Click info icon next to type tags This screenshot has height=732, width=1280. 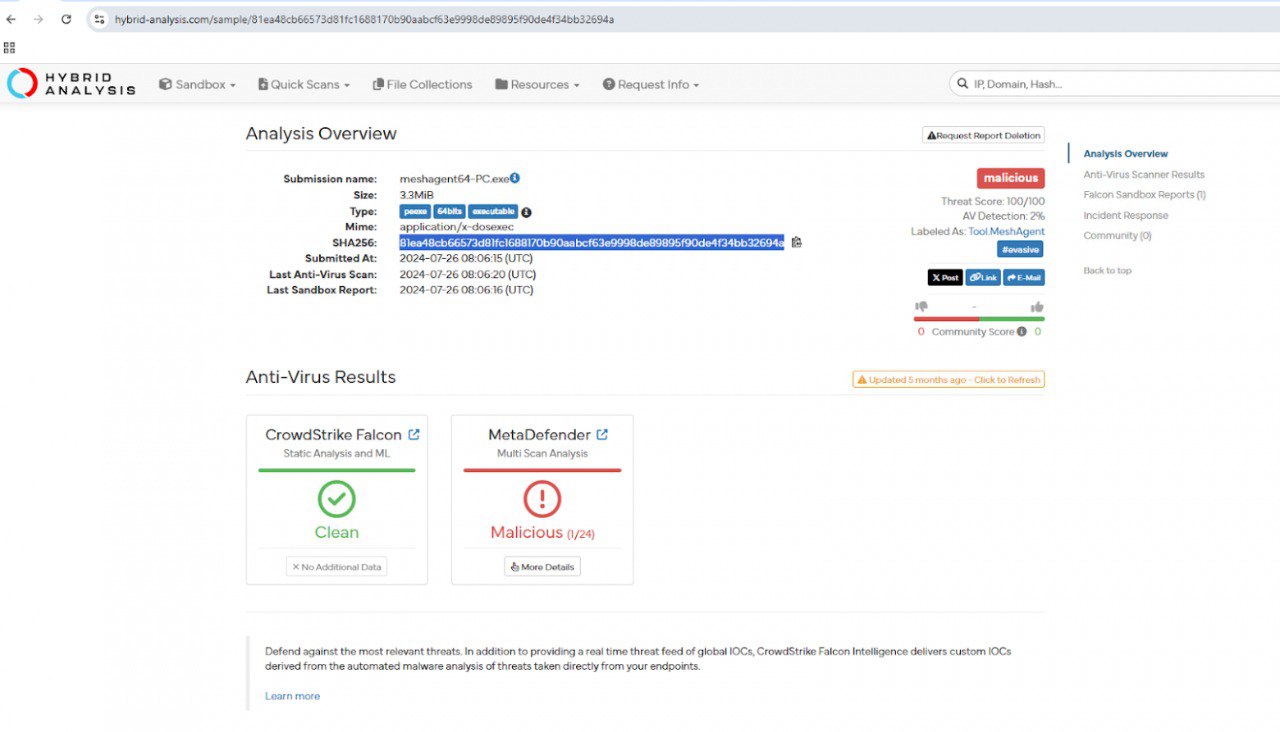(526, 212)
